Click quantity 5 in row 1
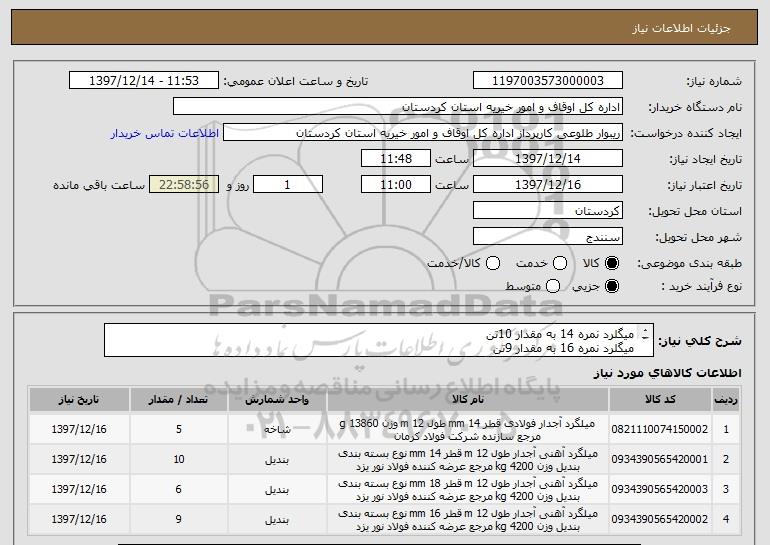 tap(179, 430)
